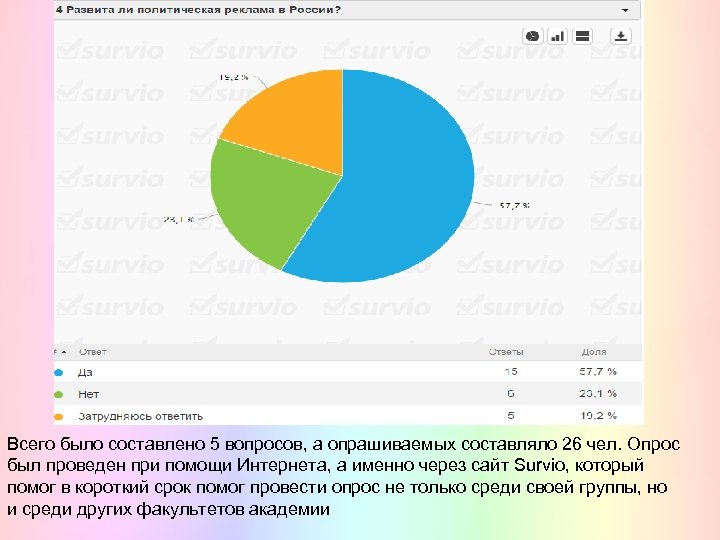Switch to horizontal rows view
This screenshot has width=720, height=540.
tap(582, 36)
